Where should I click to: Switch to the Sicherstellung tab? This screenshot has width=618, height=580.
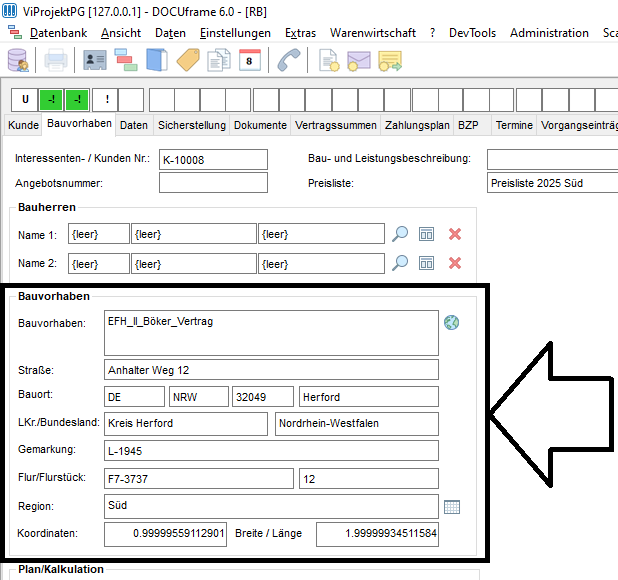coord(192,125)
